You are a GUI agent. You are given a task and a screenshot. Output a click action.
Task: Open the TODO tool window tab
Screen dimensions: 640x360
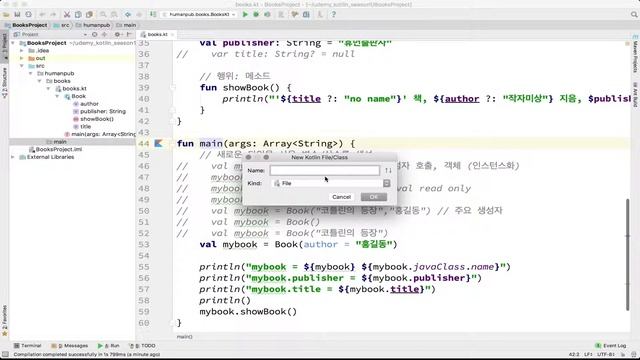point(142,346)
